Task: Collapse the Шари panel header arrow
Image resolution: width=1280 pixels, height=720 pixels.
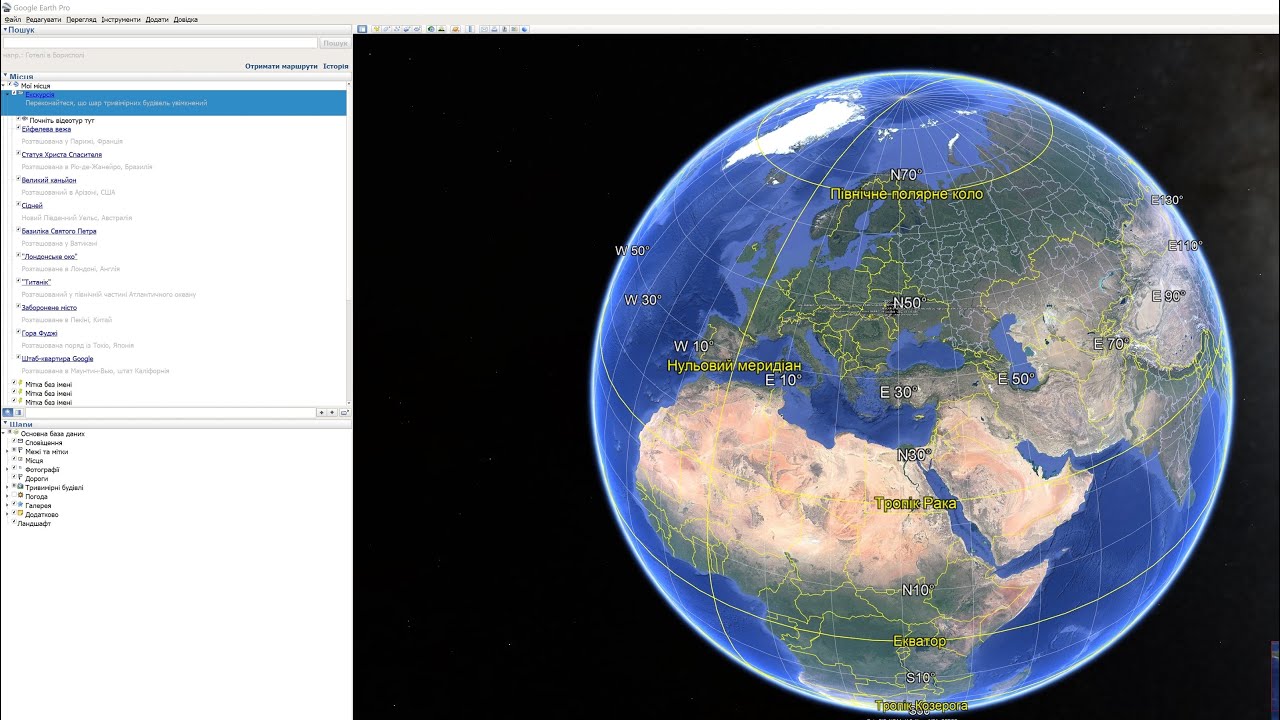Action: [4, 423]
